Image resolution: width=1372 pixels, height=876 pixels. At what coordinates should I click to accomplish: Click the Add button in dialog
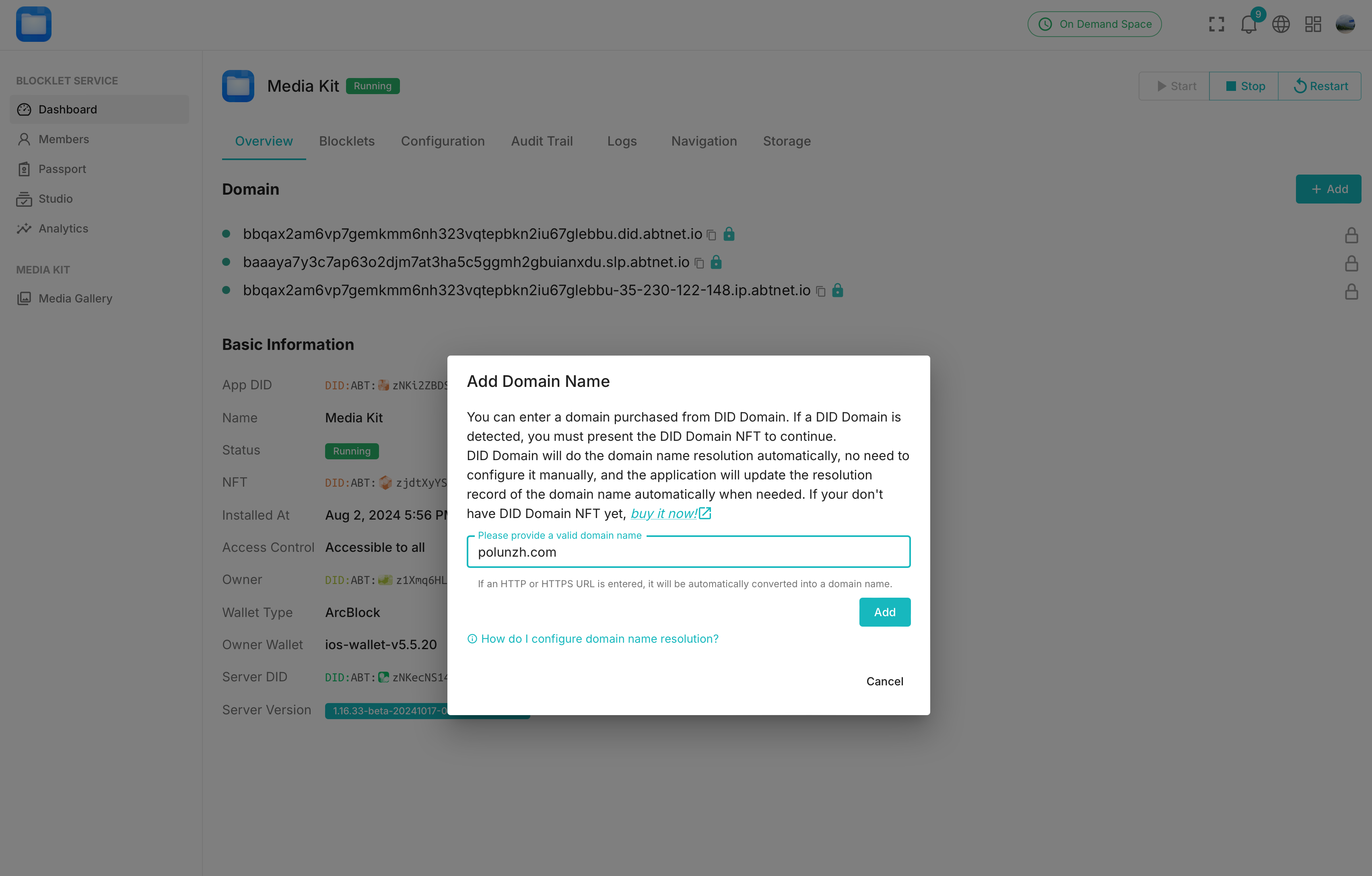pyautogui.click(x=884, y=612)
